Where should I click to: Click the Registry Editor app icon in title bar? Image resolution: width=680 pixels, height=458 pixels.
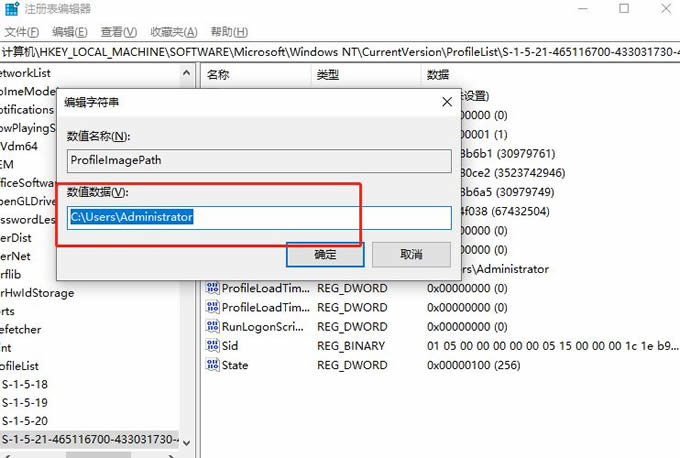pos(12,8)
